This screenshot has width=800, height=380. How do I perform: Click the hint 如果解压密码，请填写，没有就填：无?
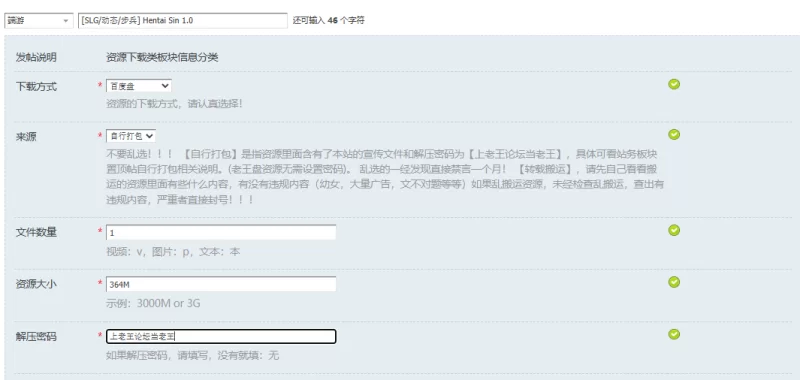pyautogui.click(x=193, y=356)
